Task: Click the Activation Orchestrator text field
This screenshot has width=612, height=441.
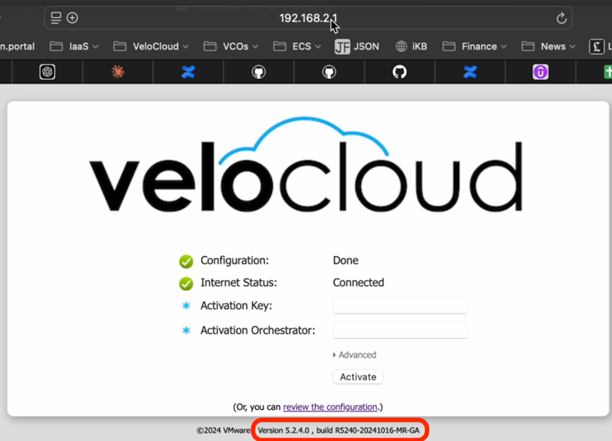Action: (399, 330)
